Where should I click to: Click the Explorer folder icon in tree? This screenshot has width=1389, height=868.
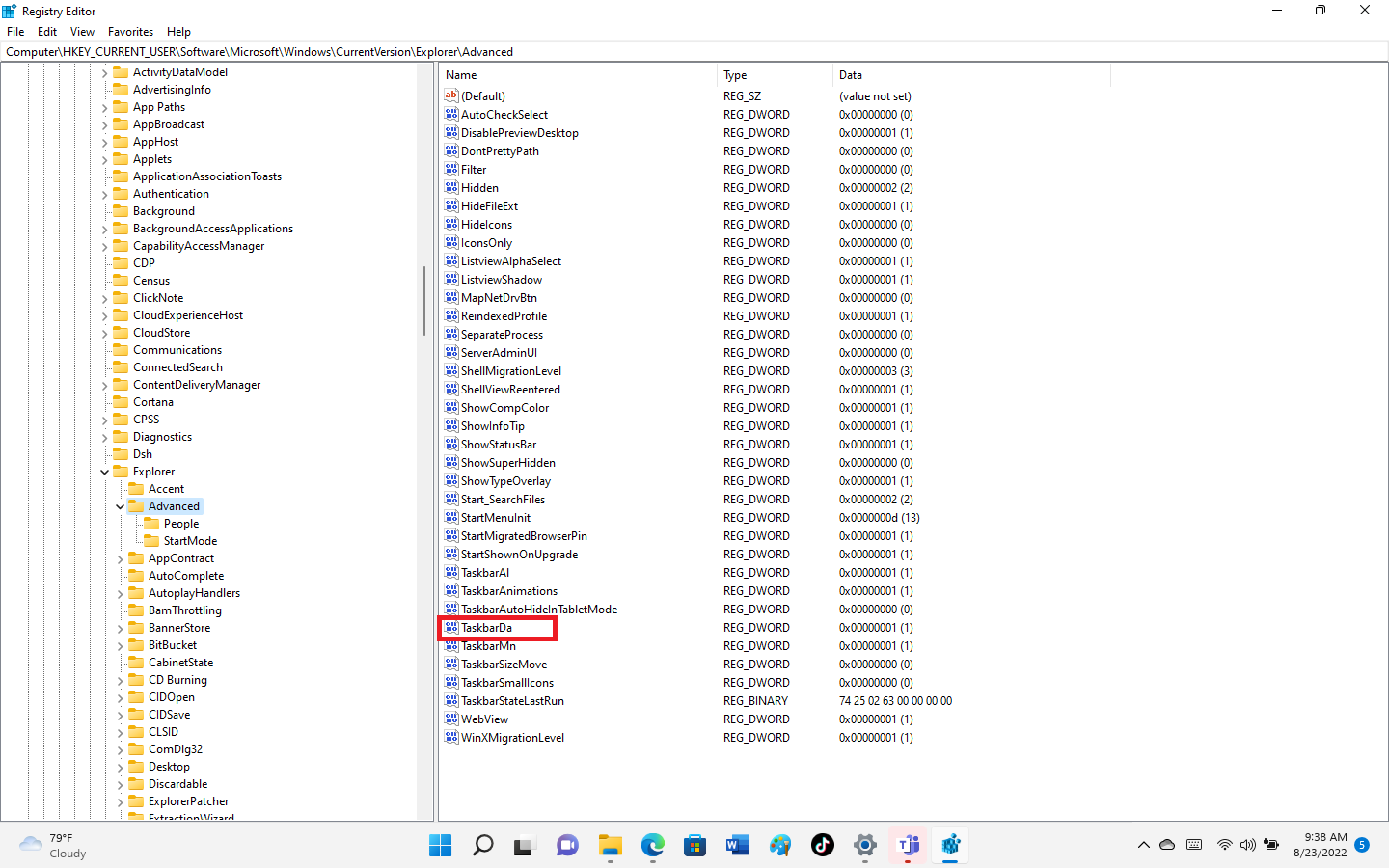click(121, 472)
